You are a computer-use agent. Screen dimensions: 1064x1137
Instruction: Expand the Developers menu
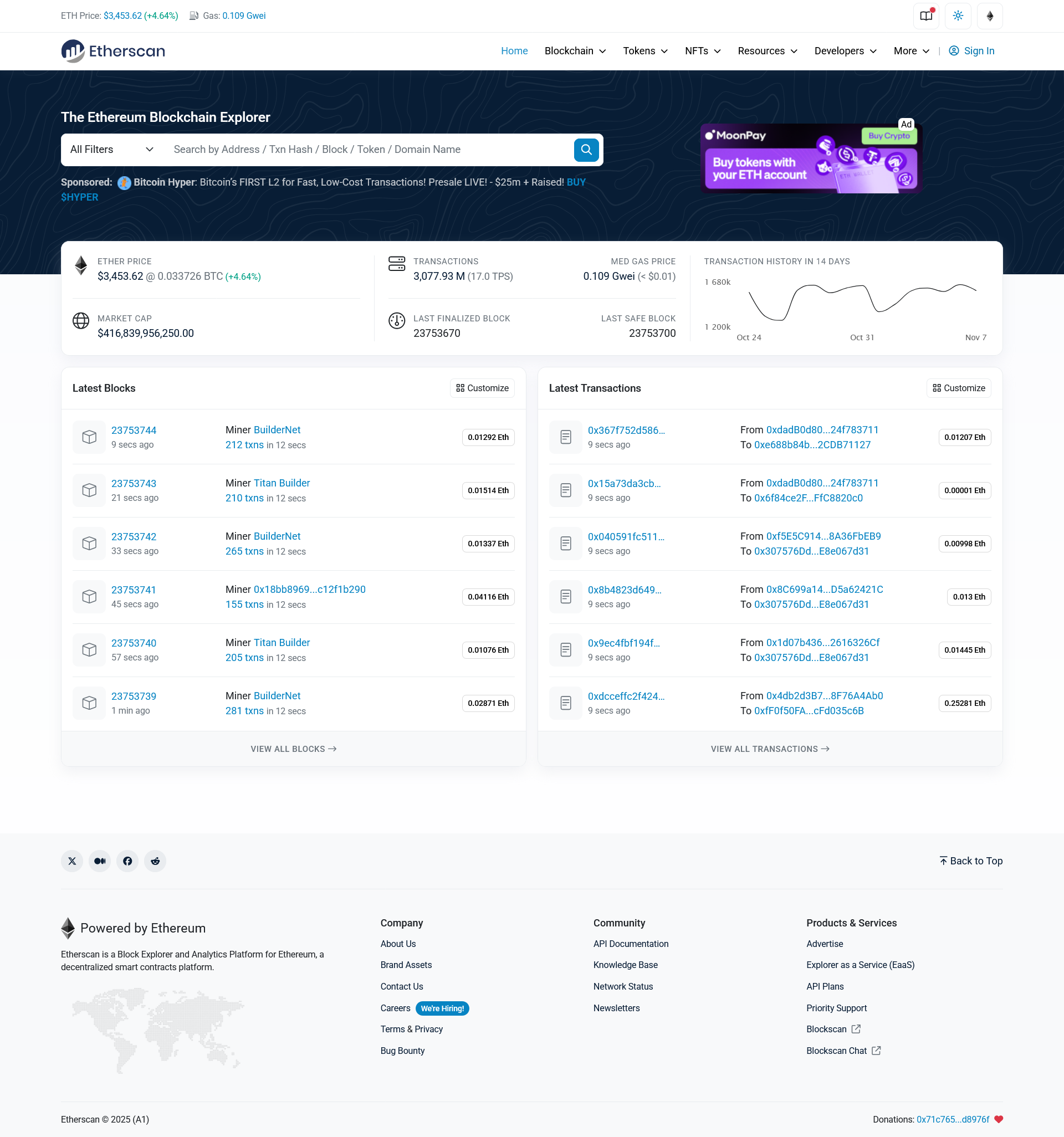pos(845,51)
